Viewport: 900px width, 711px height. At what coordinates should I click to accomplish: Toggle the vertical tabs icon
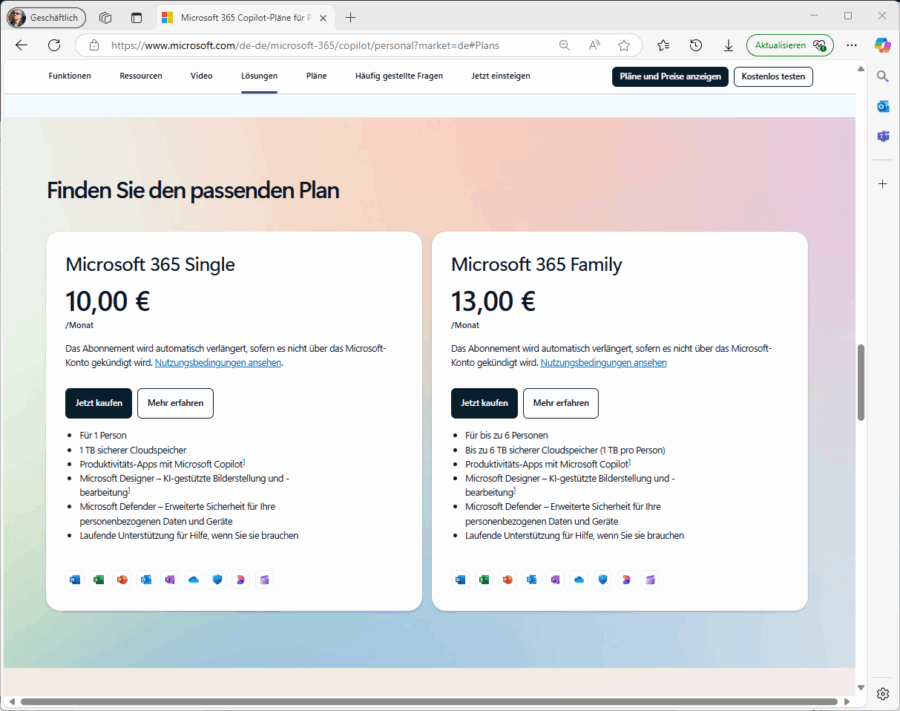coord(136,18)
